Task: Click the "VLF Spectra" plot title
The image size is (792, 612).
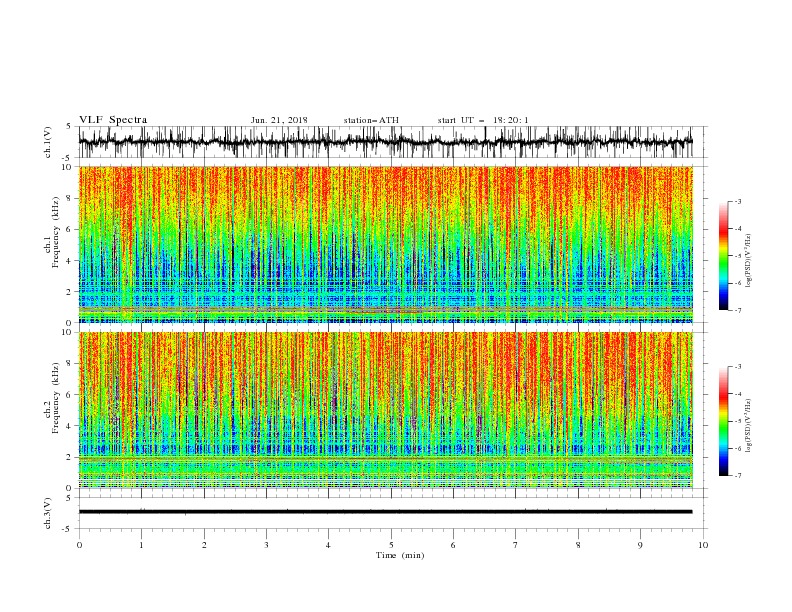Action: (113, 120)
